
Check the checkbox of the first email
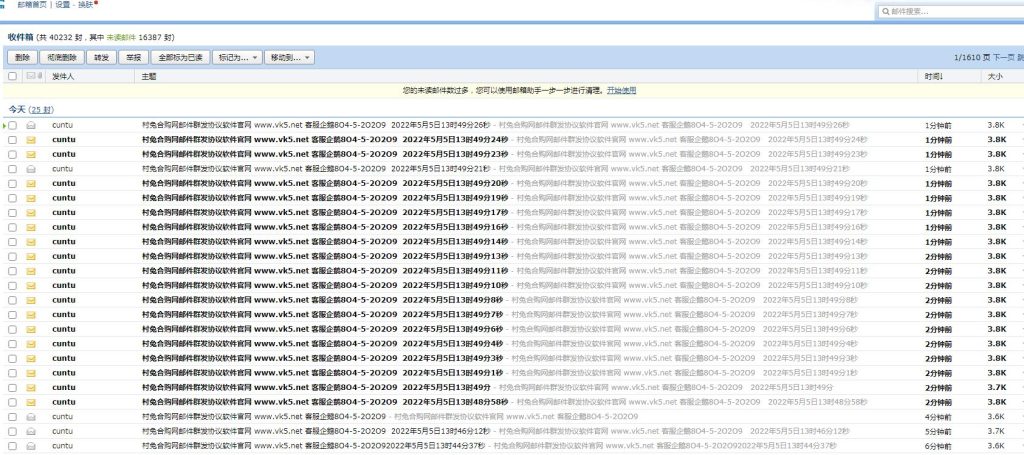point(13,125)
